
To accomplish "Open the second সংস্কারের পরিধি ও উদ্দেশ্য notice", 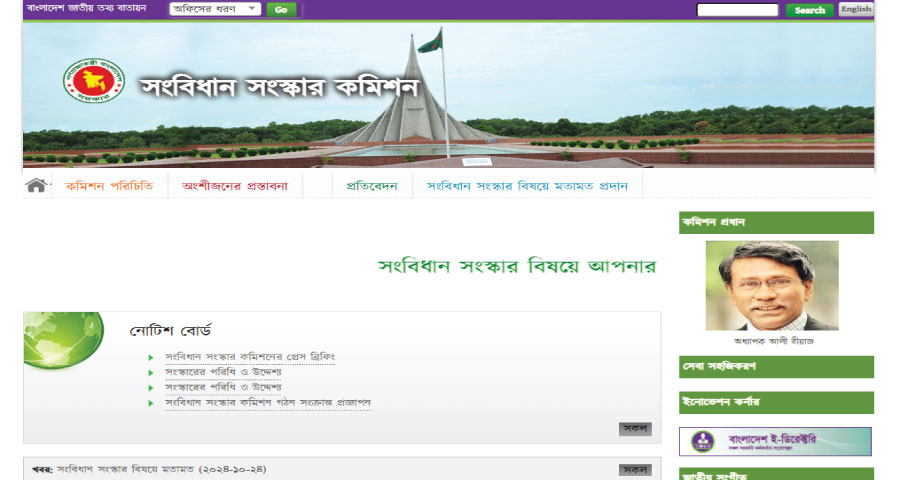I will click(223, 388).
